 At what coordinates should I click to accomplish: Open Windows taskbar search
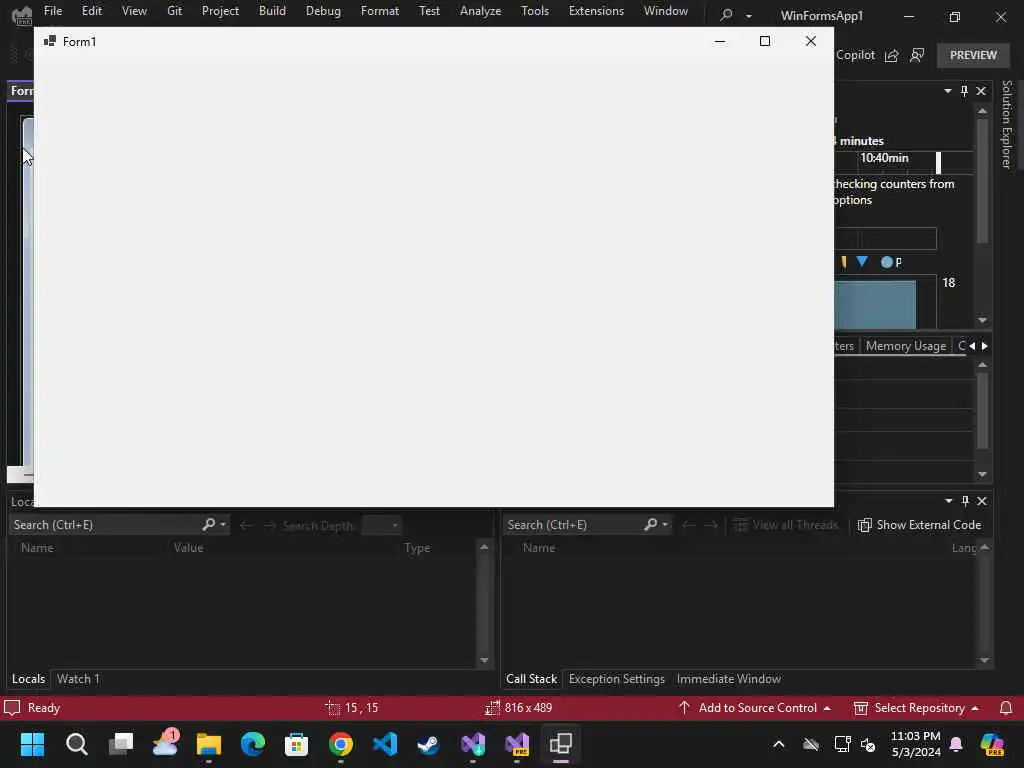click(76, 744)
